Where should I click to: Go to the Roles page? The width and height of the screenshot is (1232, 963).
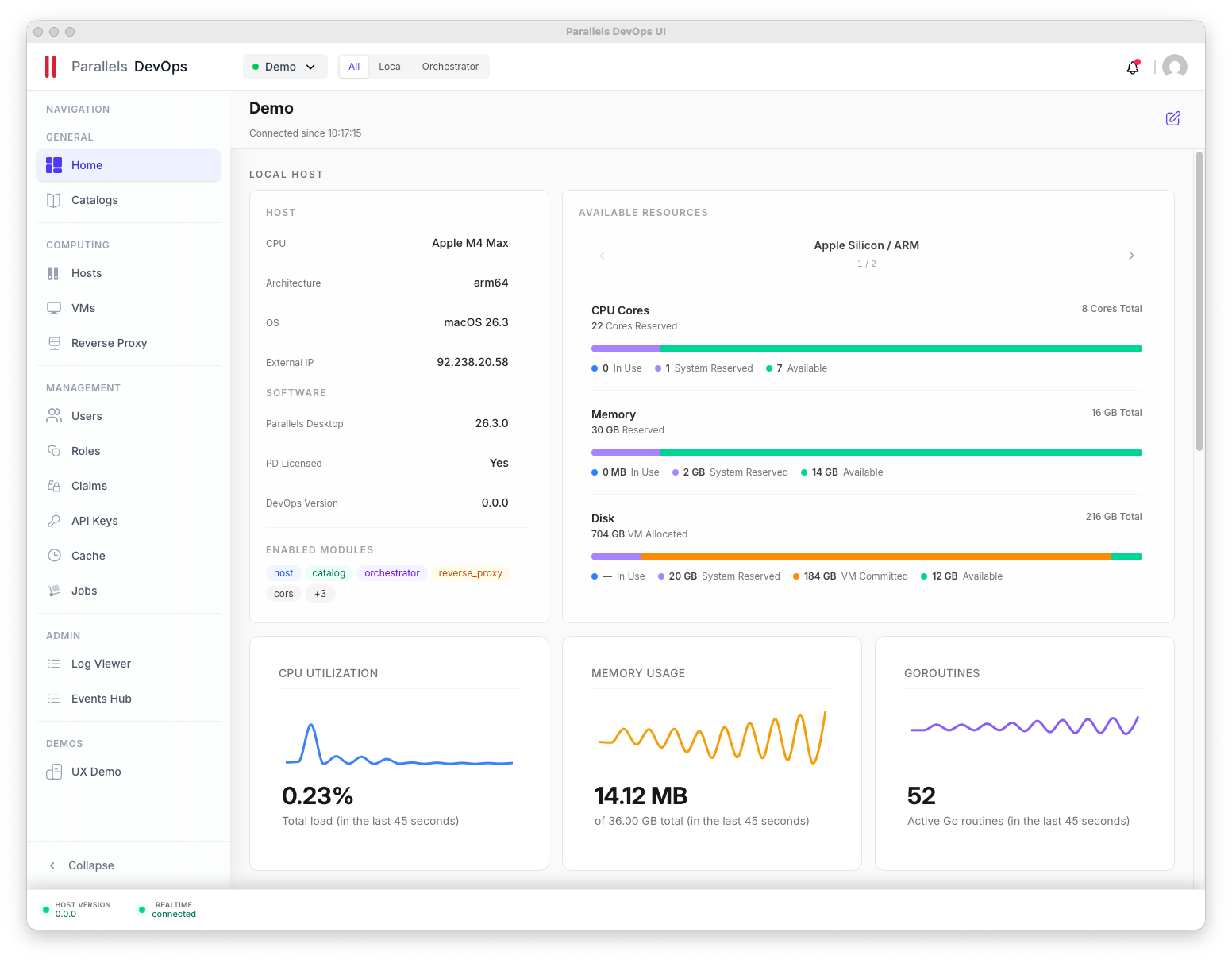pyautogui.click(x=129, y=451)
